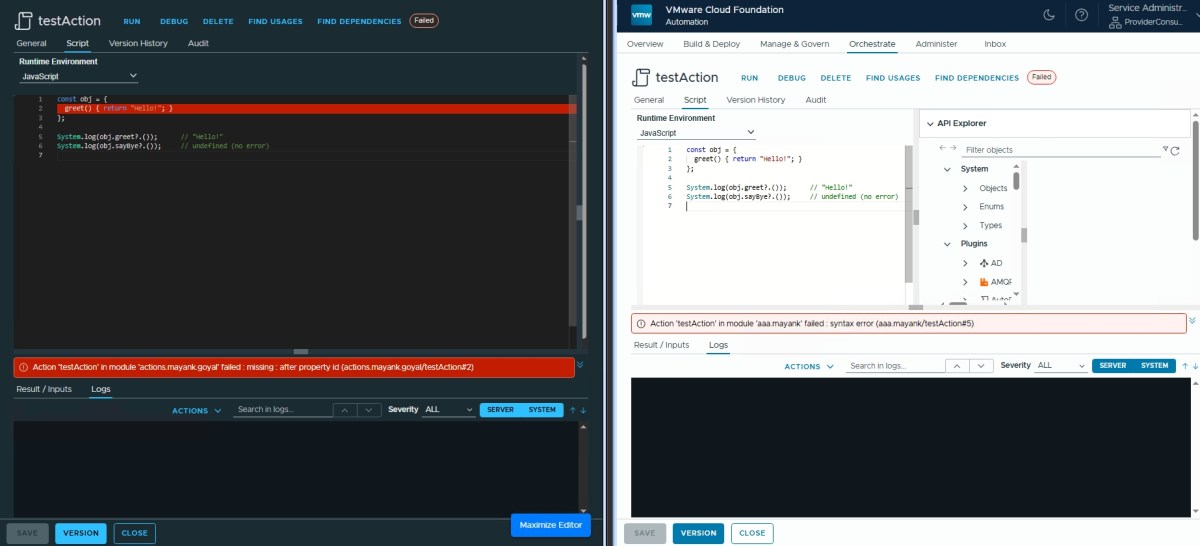Expand the Enums tree node

[965, 207]
